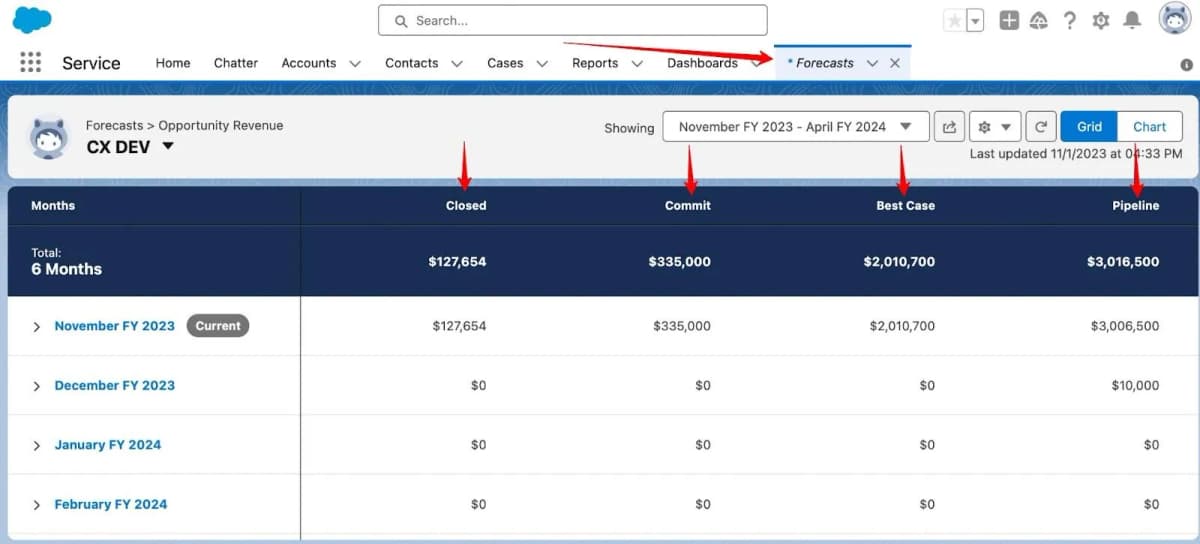The image size is (1200, 544).
Task: Open the Help question mark icon
Action: (x=1070, y=20)
